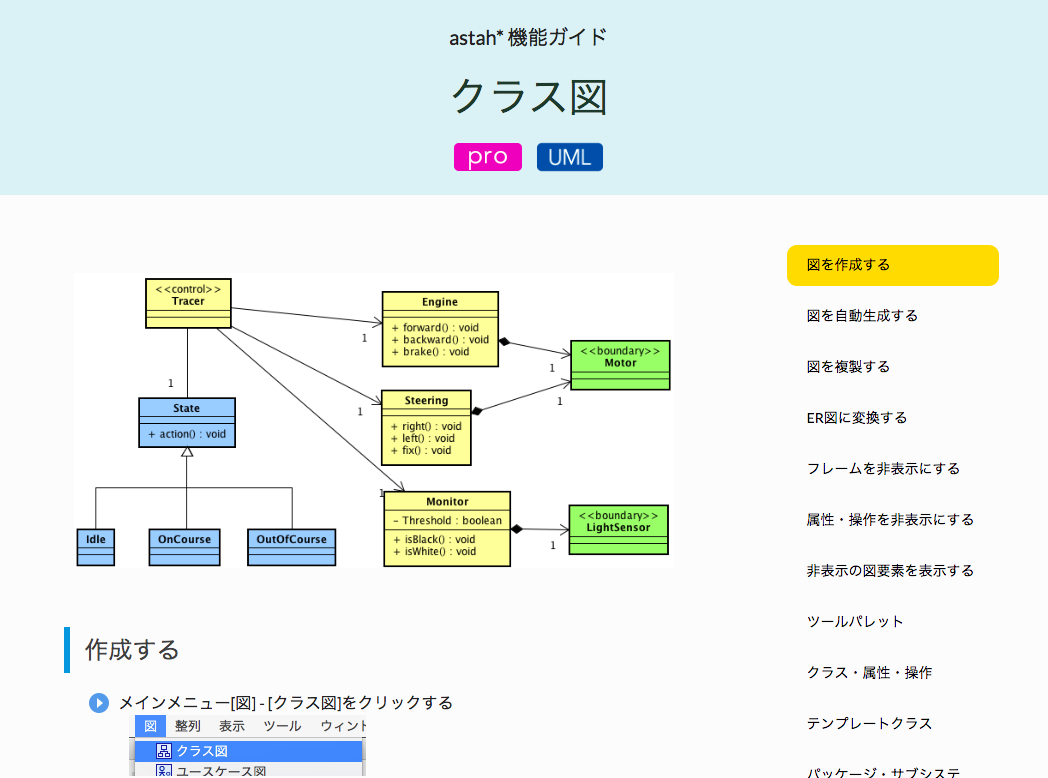This screenshot has width=1048, height=778.
Task: Open テンプレートクラス sidebar link
Action: tap(869, 724)
